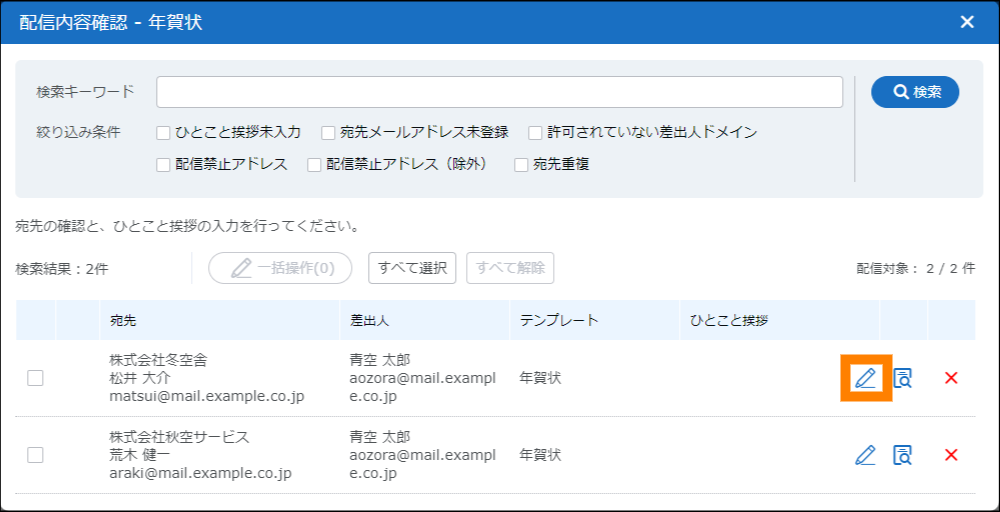Screen dimensions: 1000x512
Task: Toggle 許可されていない差出人ドメイン checkbox
Action: 536,132
